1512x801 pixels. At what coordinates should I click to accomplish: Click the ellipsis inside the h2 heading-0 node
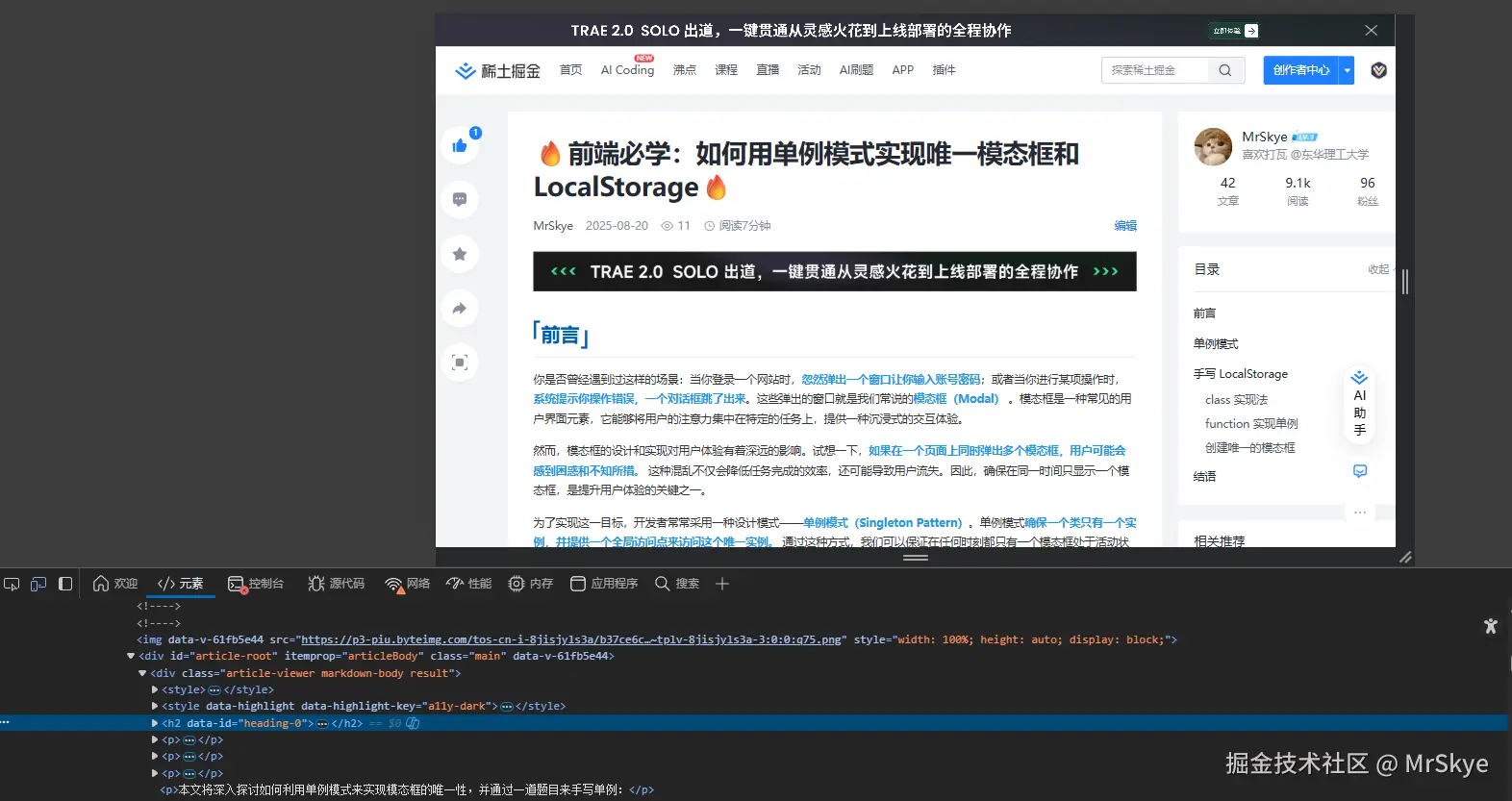tap(322, 723)
